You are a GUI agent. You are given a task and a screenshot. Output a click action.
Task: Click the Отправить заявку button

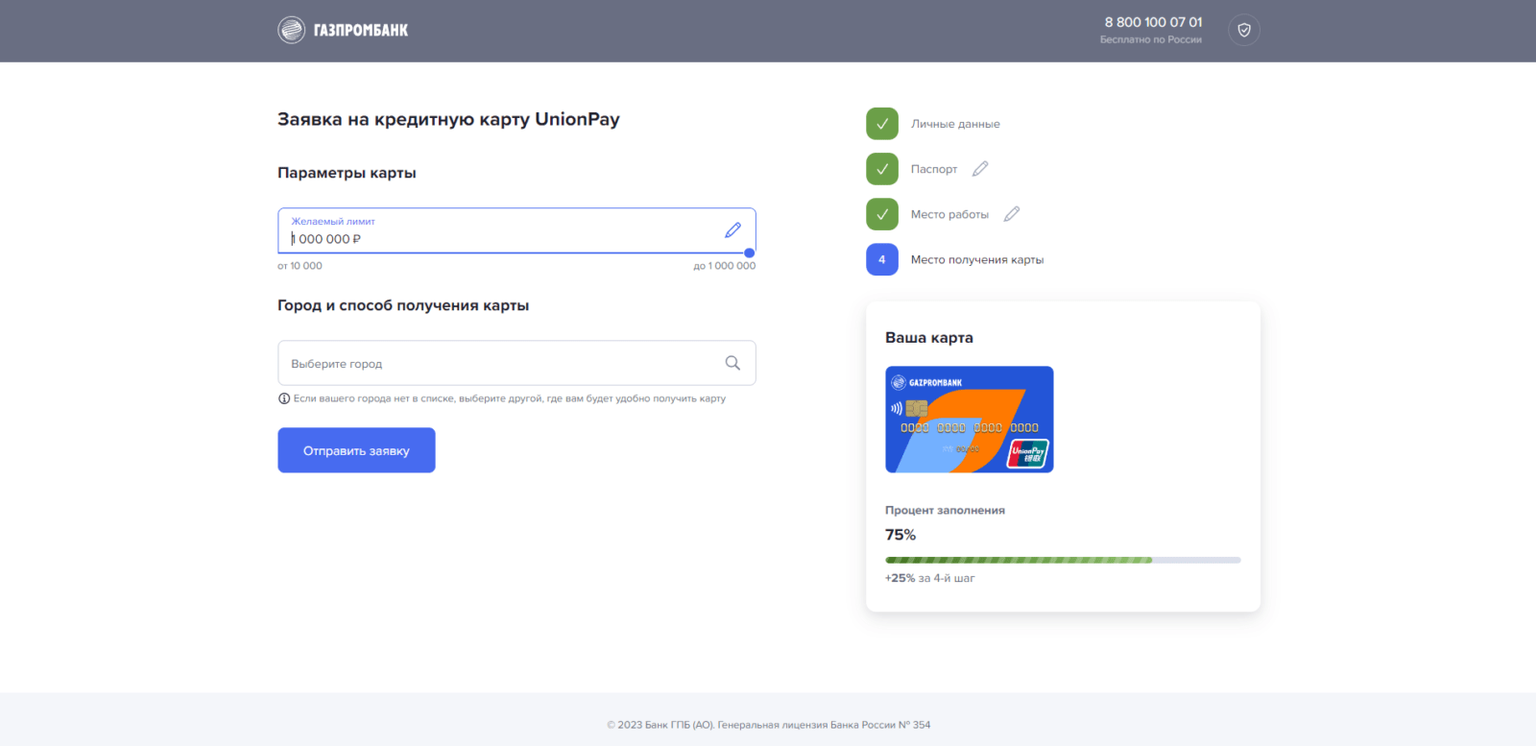coord(356,450)
